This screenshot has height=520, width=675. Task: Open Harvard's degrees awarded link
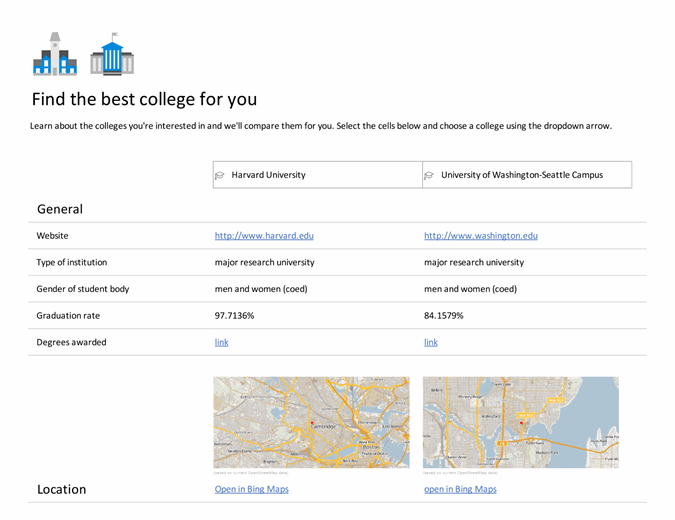tap(221, 342)
